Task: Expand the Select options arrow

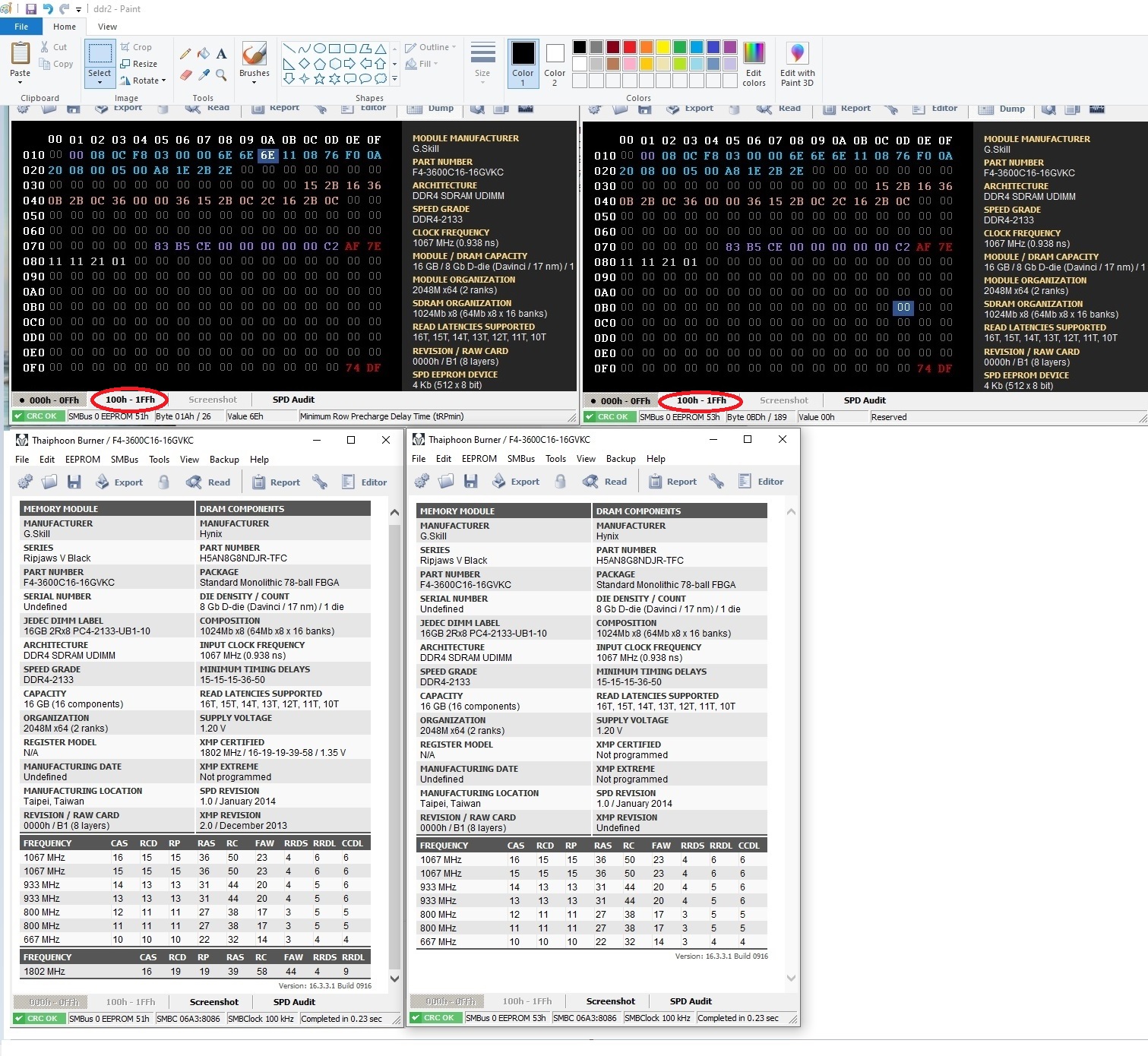Action: coord(100,82)
